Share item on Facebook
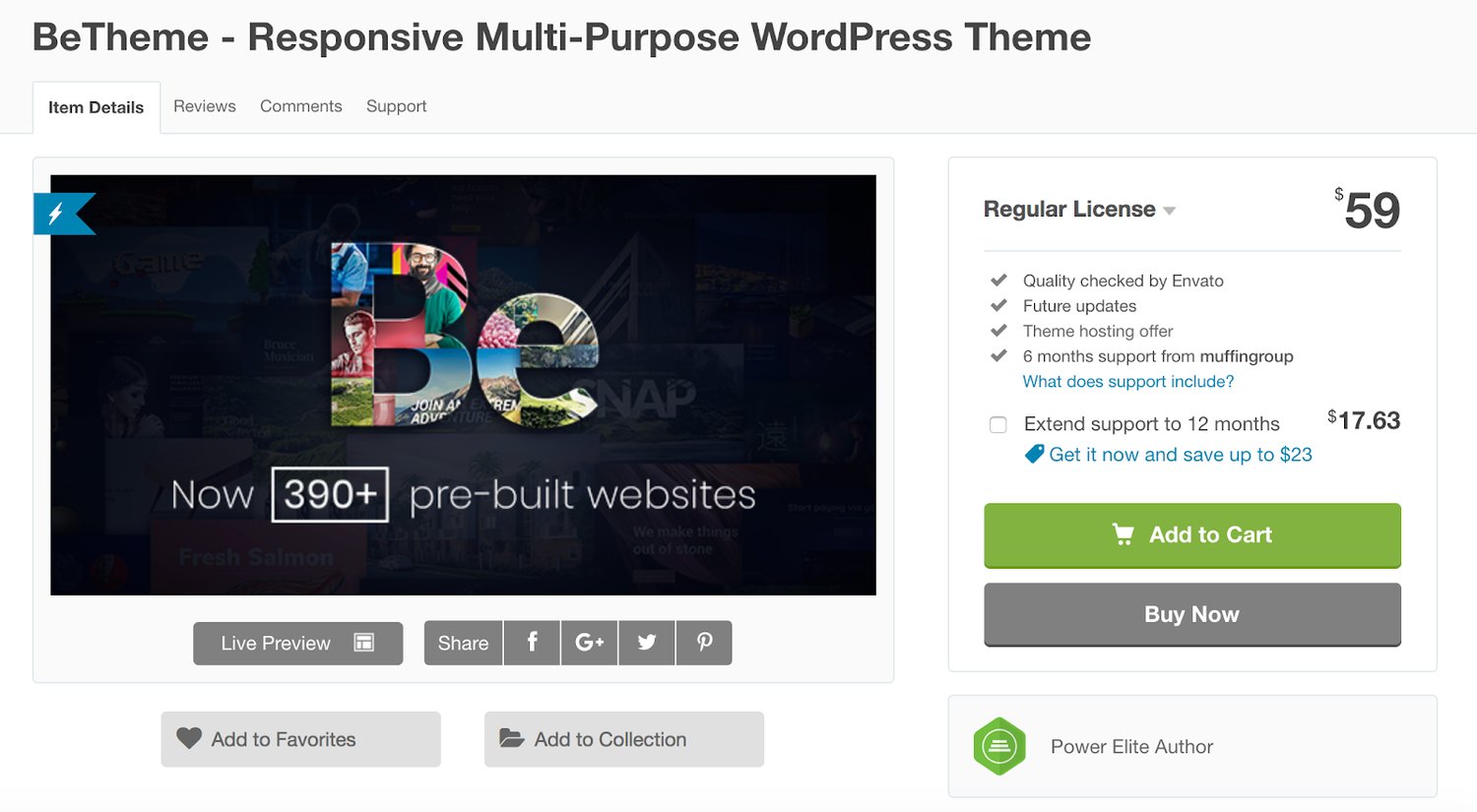The image size is (1477, 812). [532, 643]
